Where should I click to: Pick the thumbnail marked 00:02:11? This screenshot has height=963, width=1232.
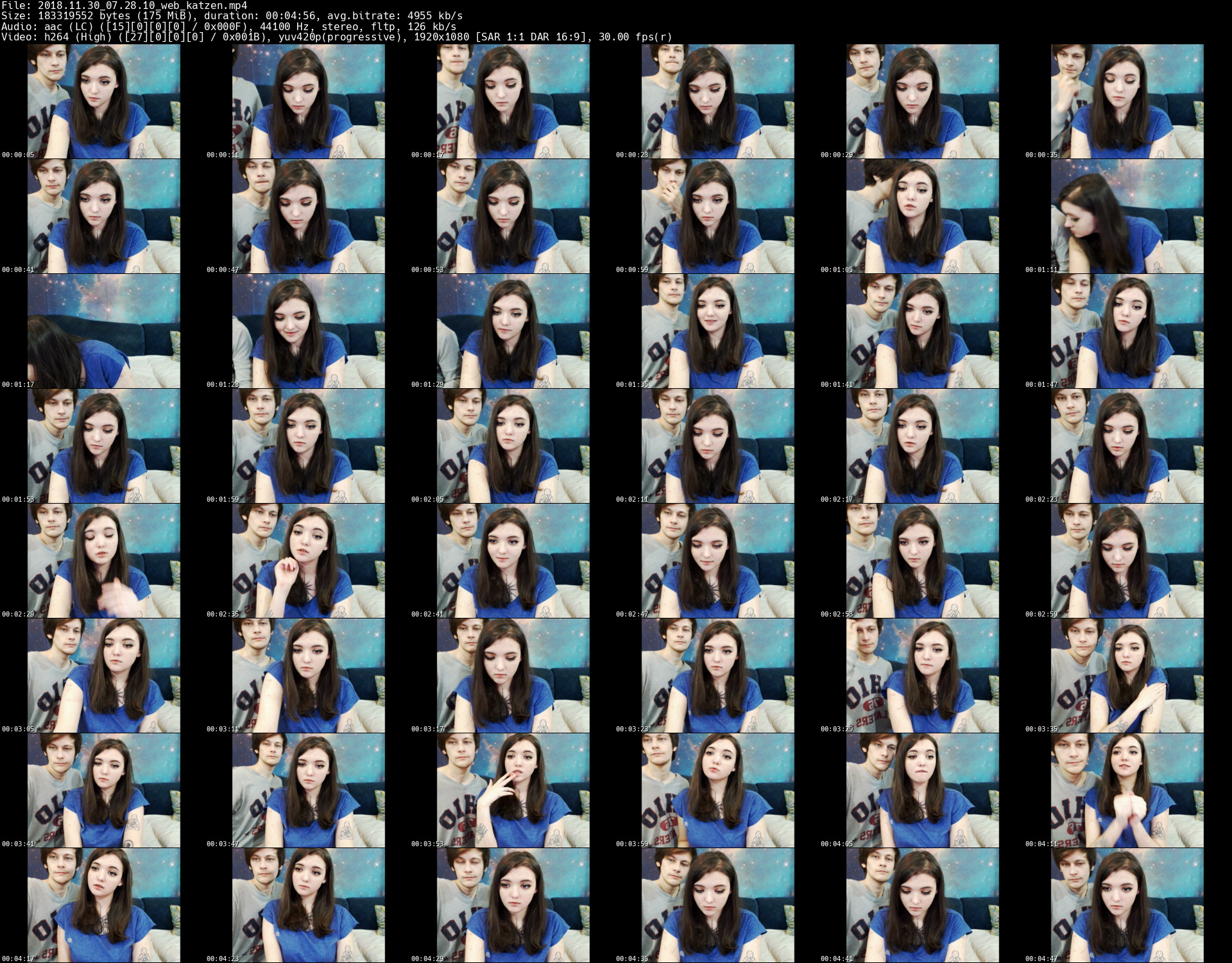click(717, 446)
